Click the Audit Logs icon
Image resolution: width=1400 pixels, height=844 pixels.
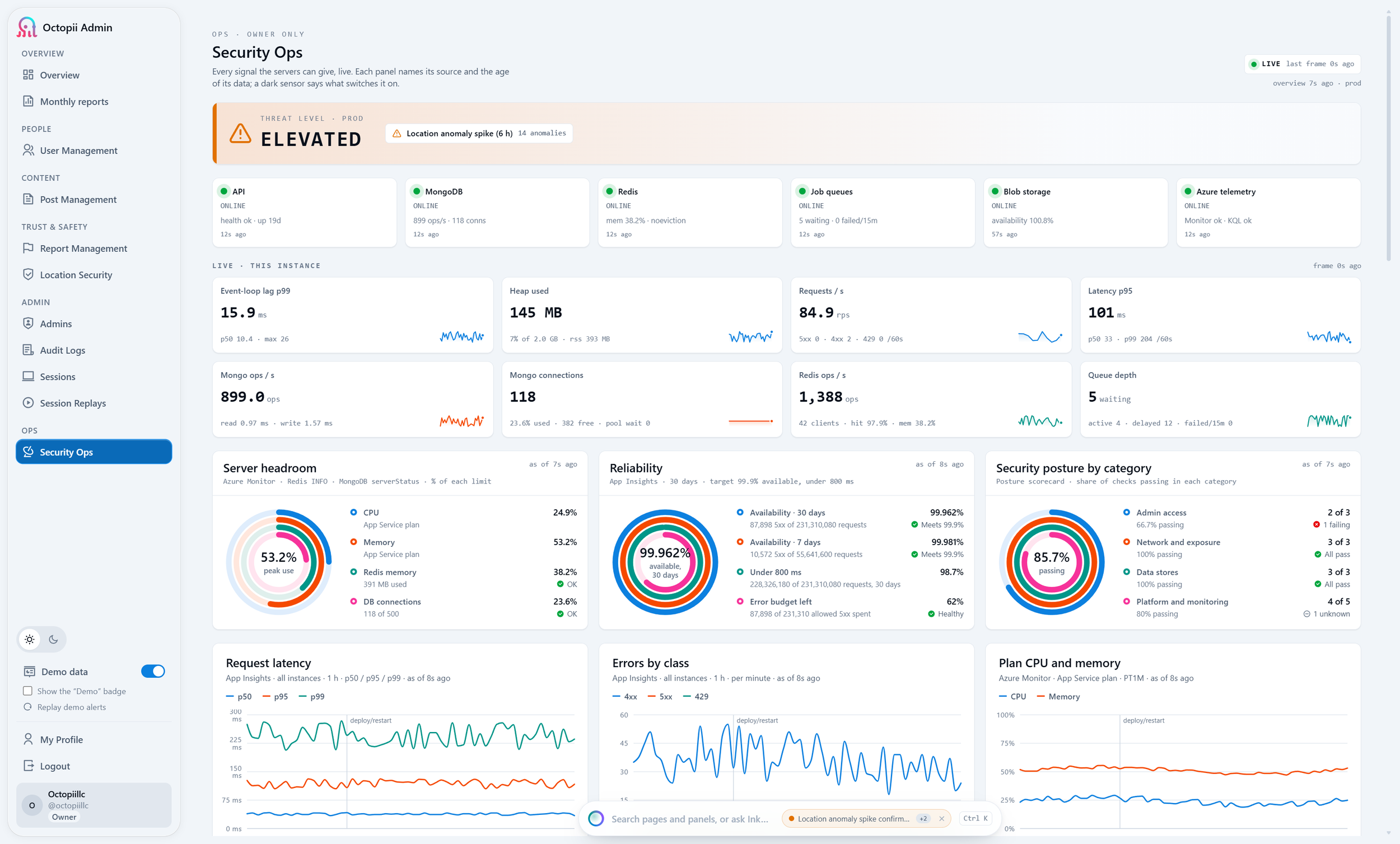tap(28, 350)
